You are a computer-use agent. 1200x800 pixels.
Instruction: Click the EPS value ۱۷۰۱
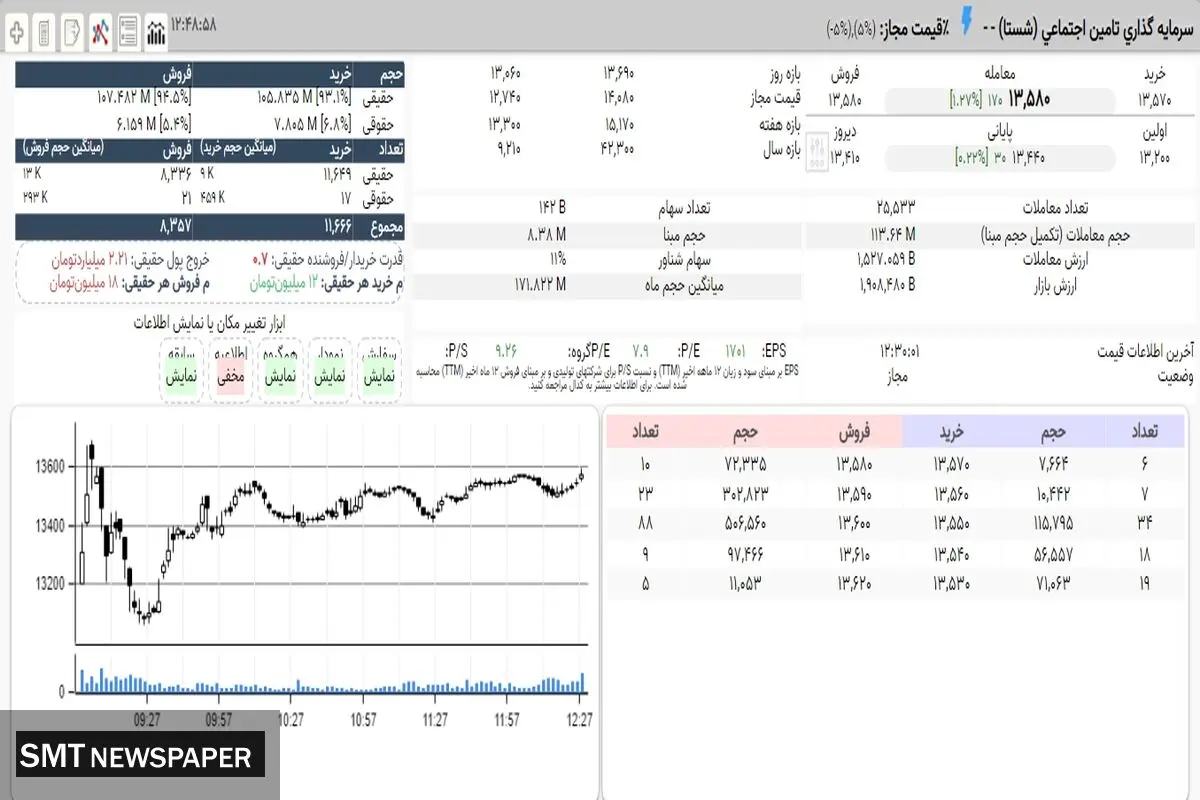pos(735,350)
